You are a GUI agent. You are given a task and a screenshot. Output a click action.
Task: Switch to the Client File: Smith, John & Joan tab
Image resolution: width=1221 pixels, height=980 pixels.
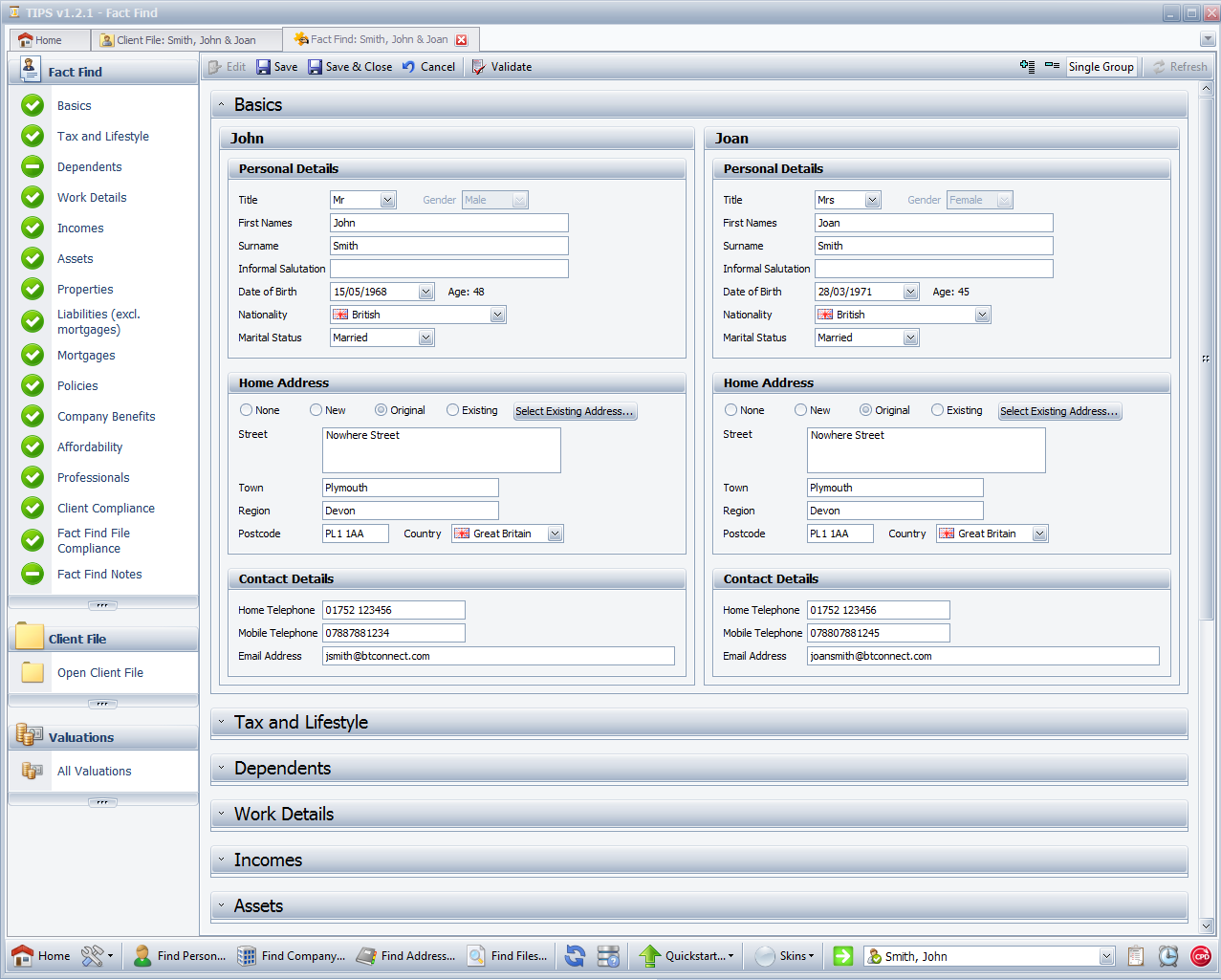click(186, 40)
